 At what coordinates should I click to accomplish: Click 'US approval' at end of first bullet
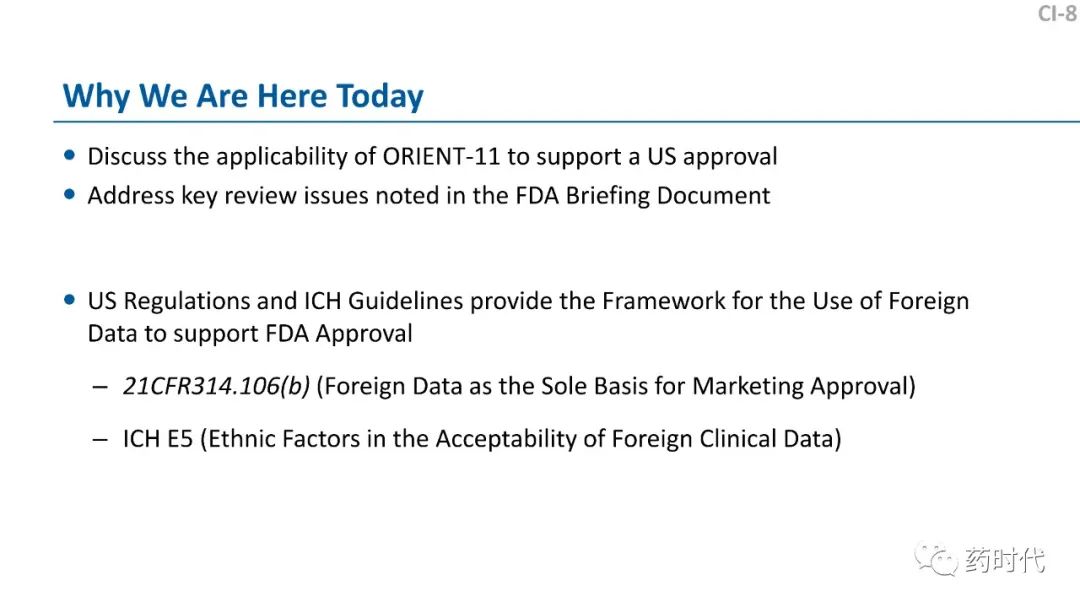pyautogui.click(x=712, y=157)
